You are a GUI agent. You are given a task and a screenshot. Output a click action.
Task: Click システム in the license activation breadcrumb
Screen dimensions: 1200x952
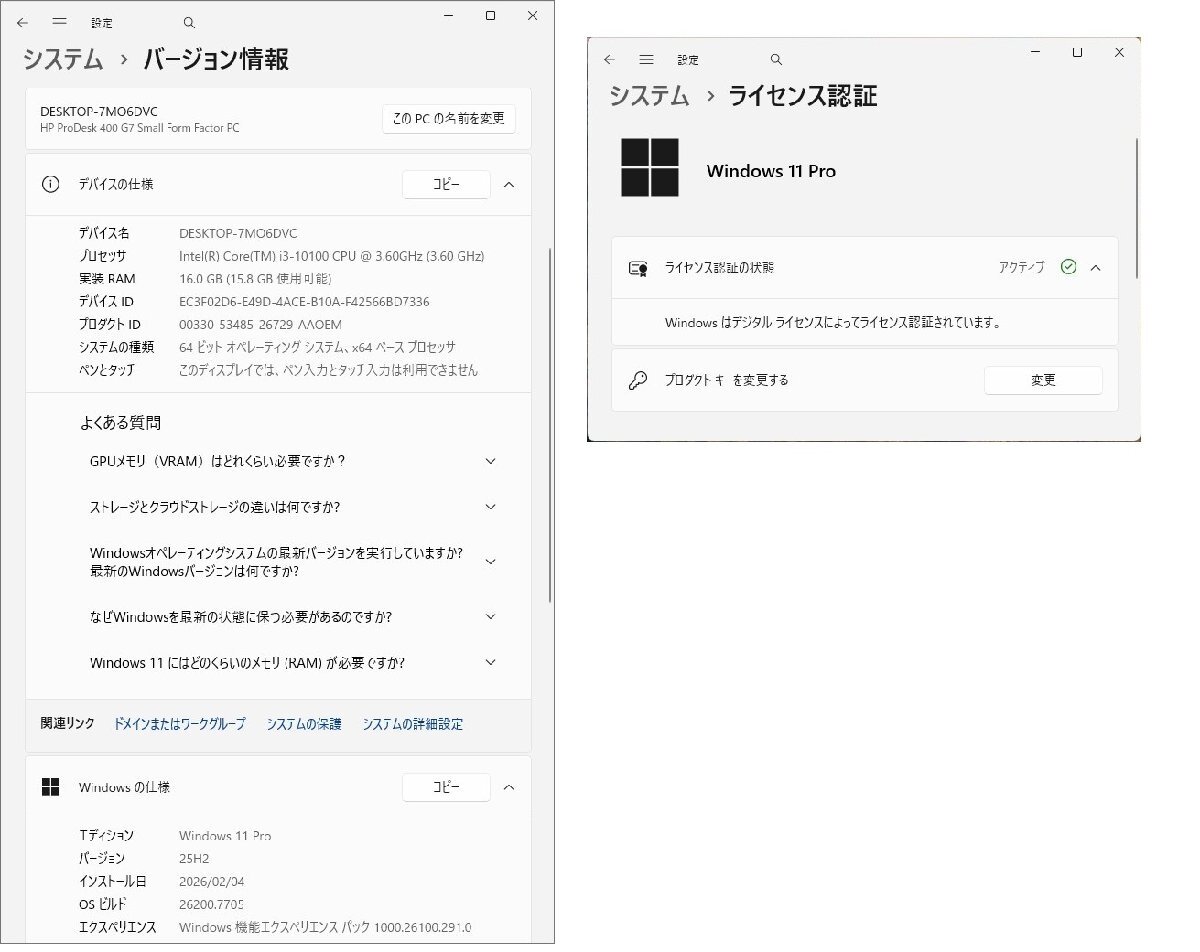[648, 96]
